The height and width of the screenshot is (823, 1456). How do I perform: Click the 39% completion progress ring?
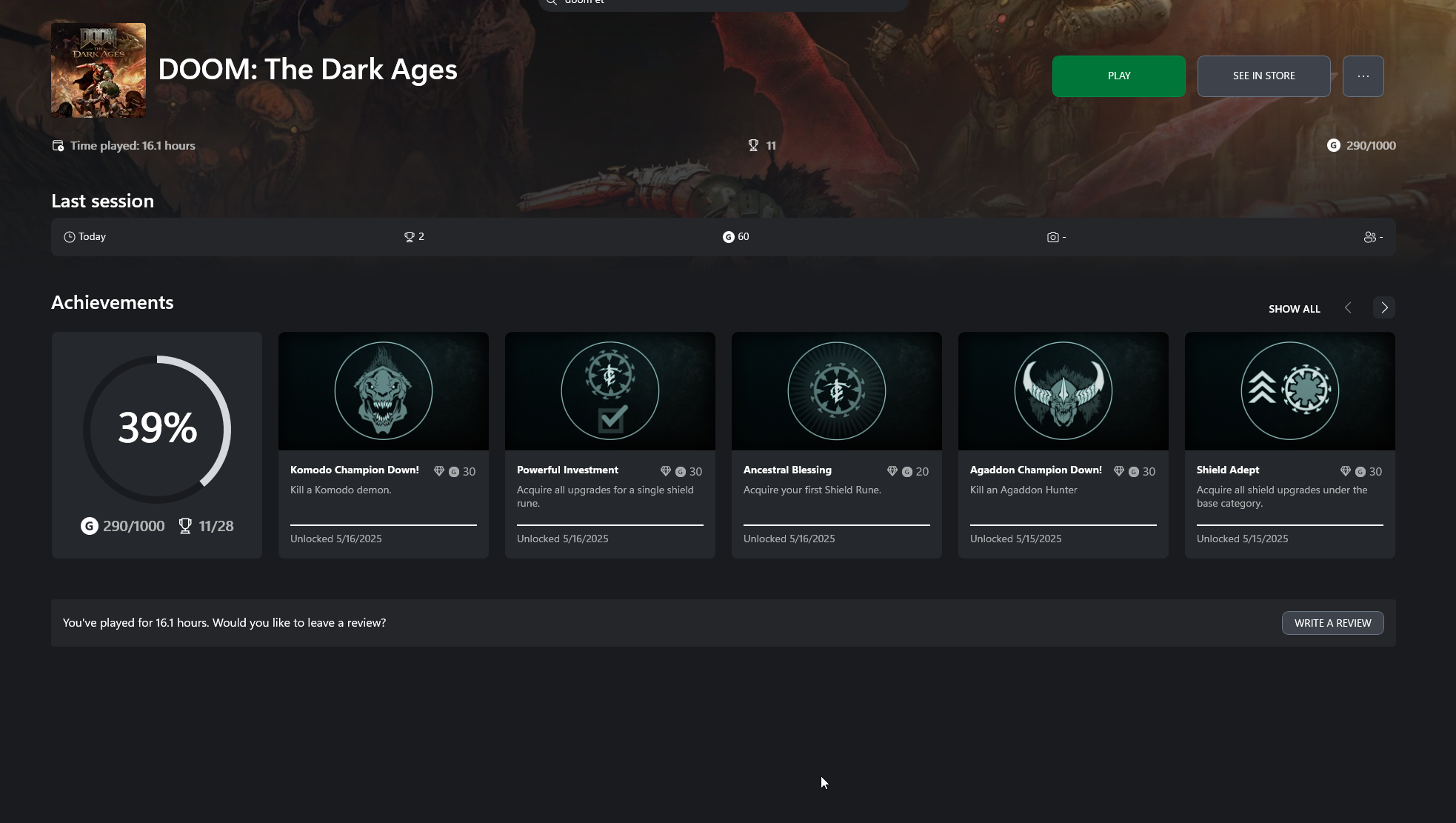coord(157,429)
